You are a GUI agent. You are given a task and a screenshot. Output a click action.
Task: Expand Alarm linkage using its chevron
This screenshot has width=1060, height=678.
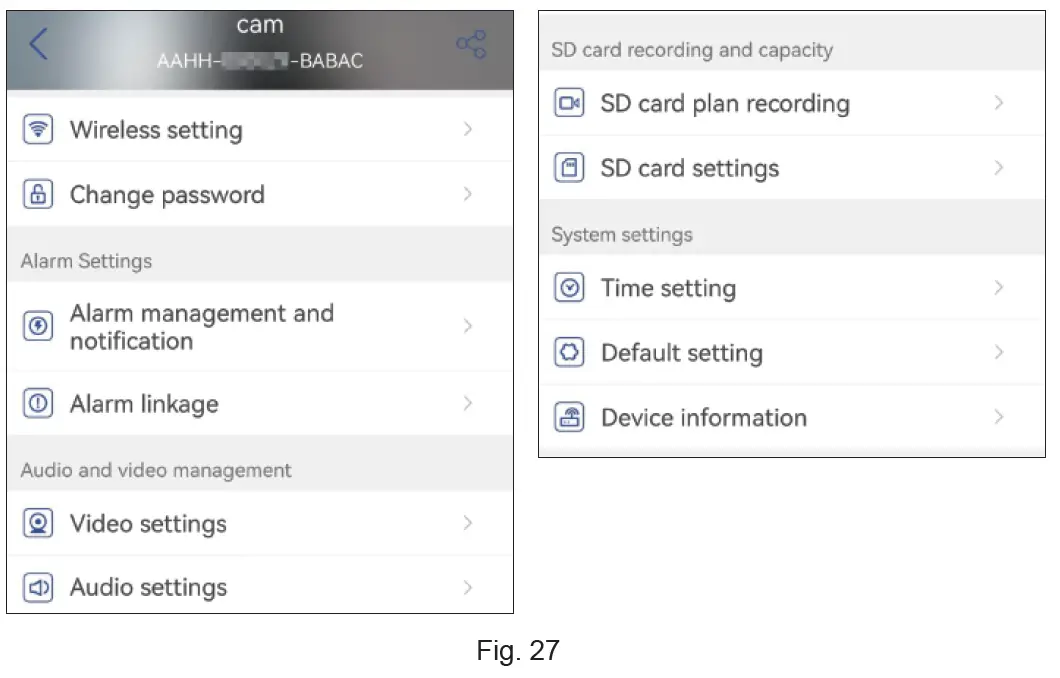coord(468,404)
